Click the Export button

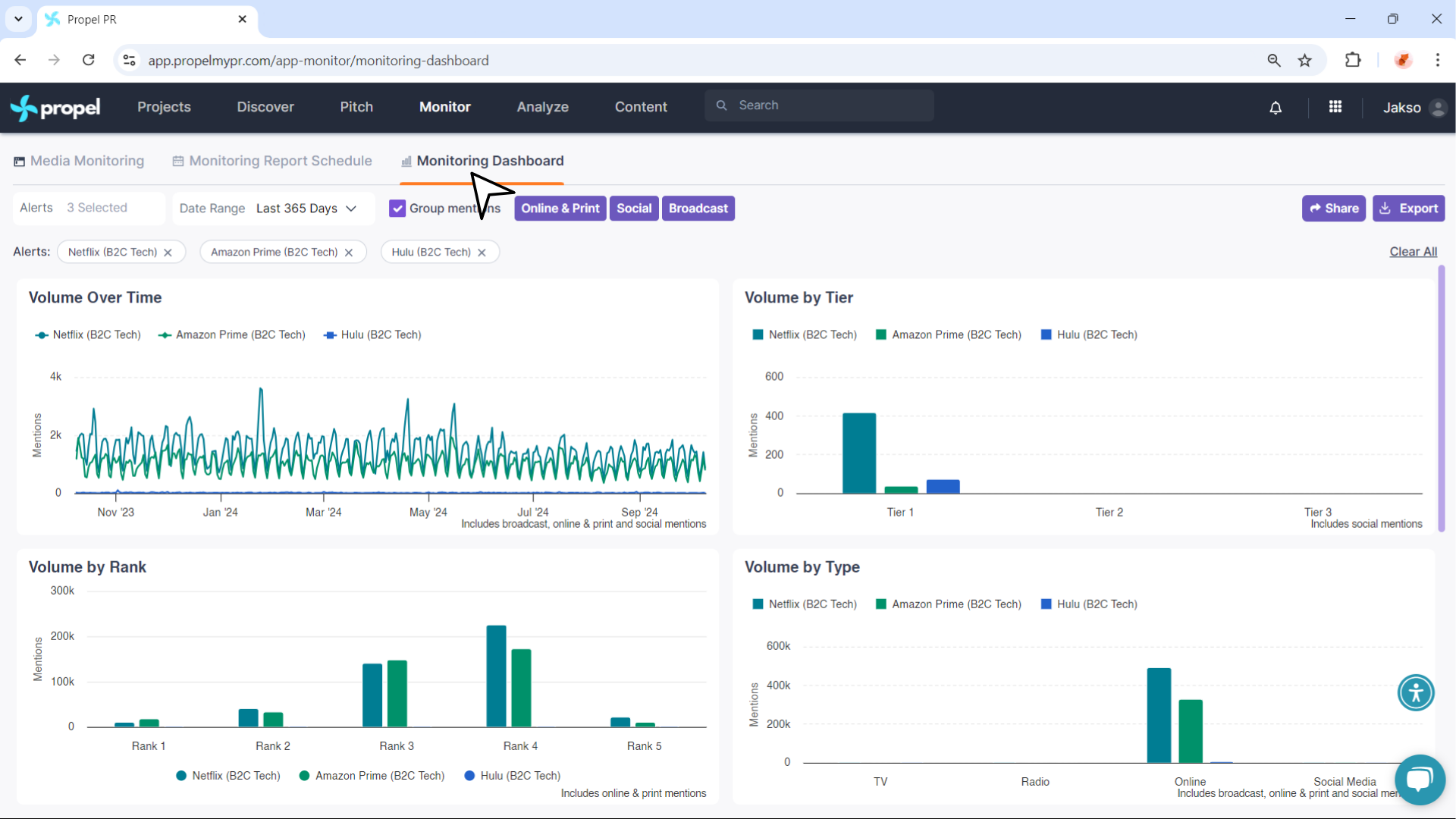coord(1408,209)
